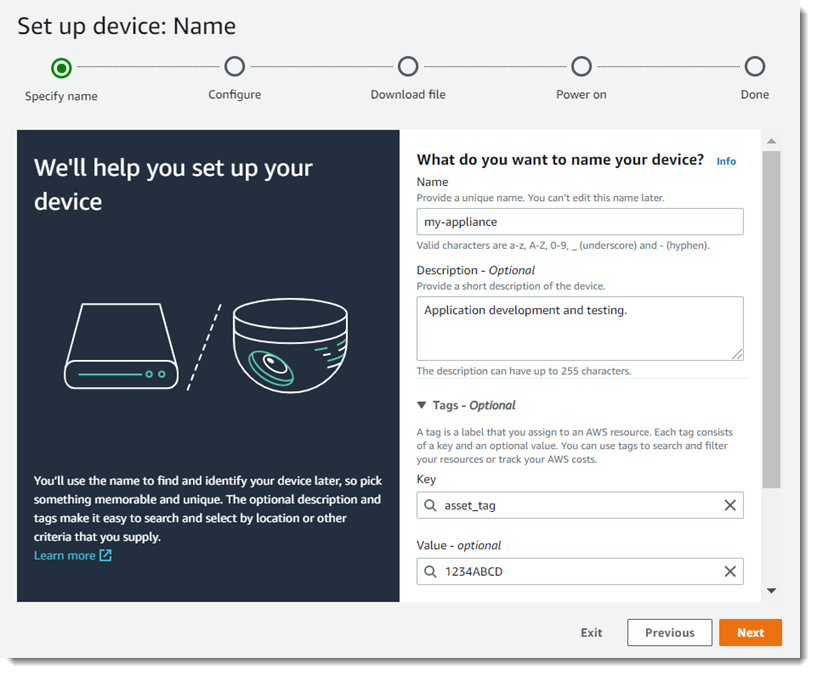
Task: Click the search icon in Key field
Action: click(431, 506)
